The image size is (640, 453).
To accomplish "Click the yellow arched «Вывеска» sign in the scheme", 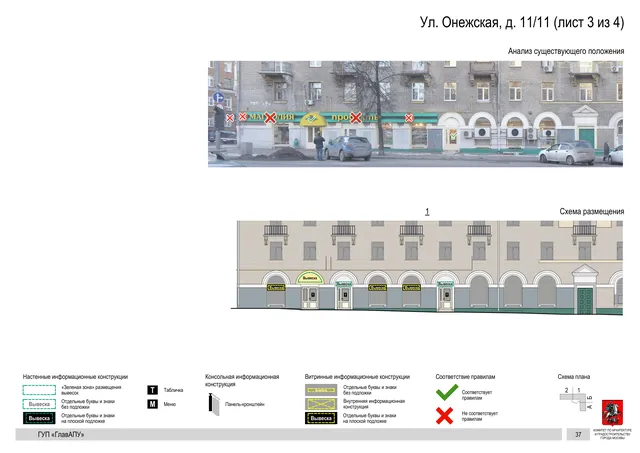I will pos(310,278).
